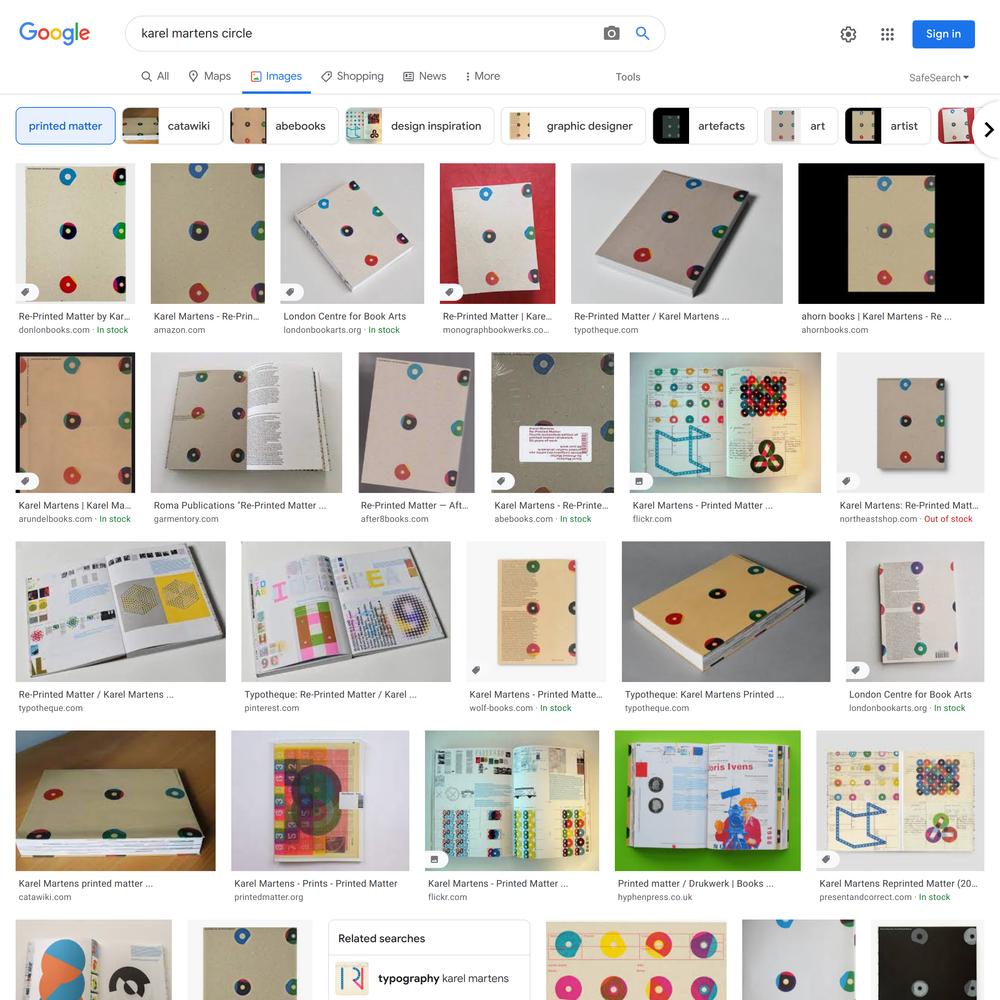Click the Sign in button

943,34
